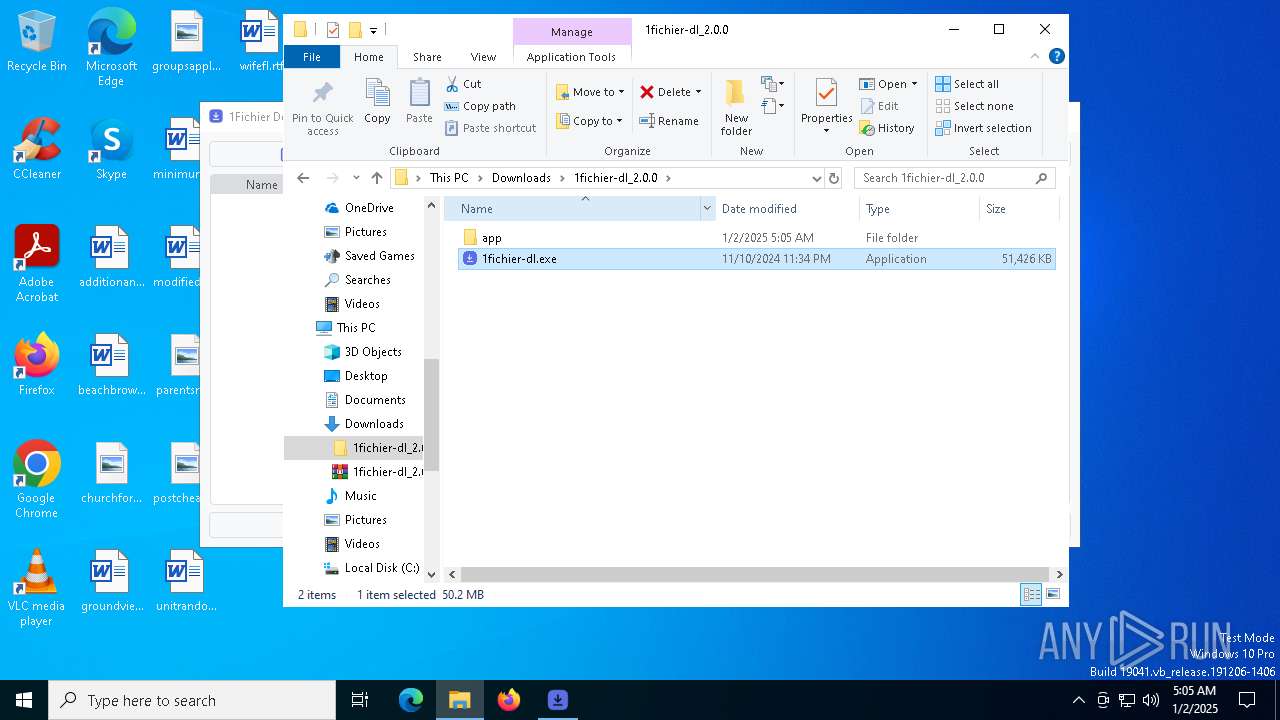Open Help question mark icon
The height and width of the screenshot is (720, 1280).
(1057, 57)
